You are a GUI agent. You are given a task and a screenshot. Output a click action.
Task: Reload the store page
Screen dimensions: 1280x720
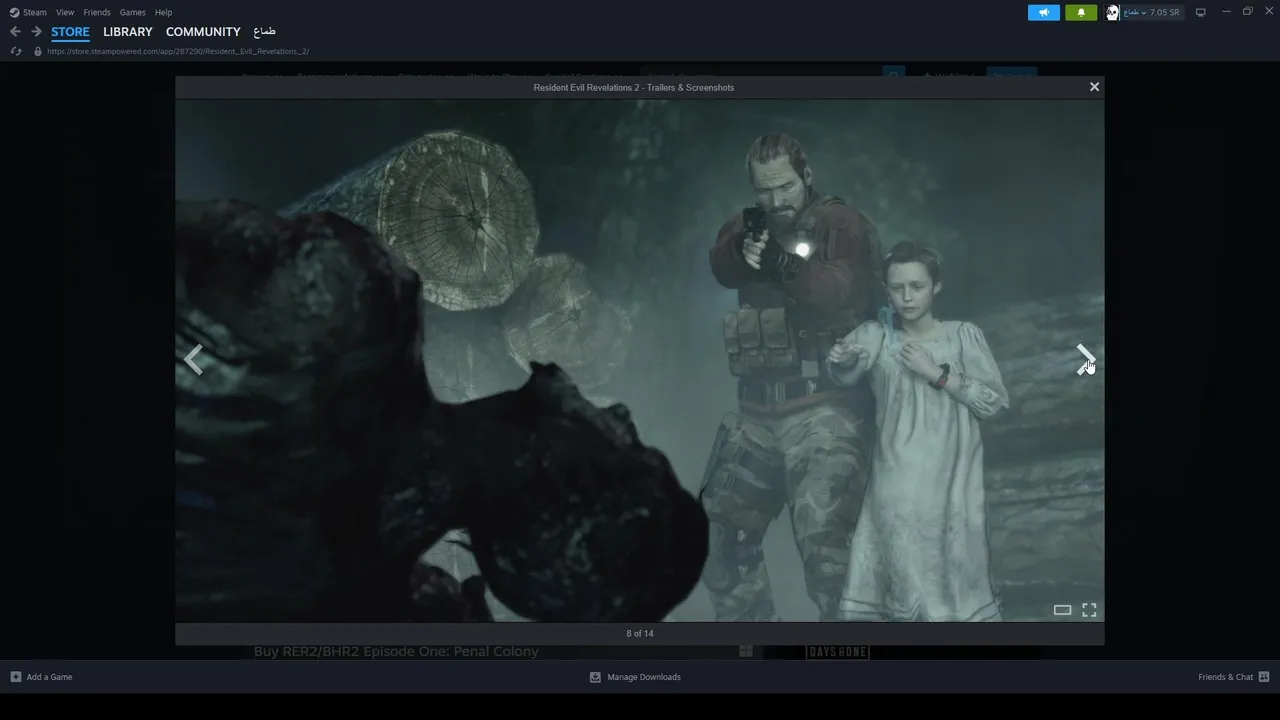pyautogui.click(x=16, y=51)
